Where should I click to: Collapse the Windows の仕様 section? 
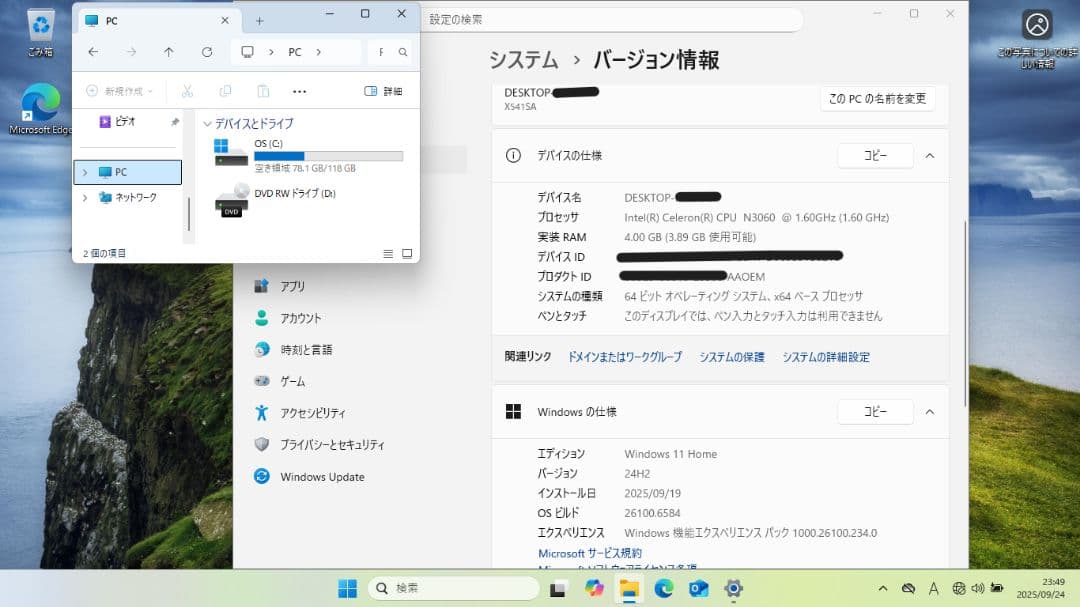[930, 412]
